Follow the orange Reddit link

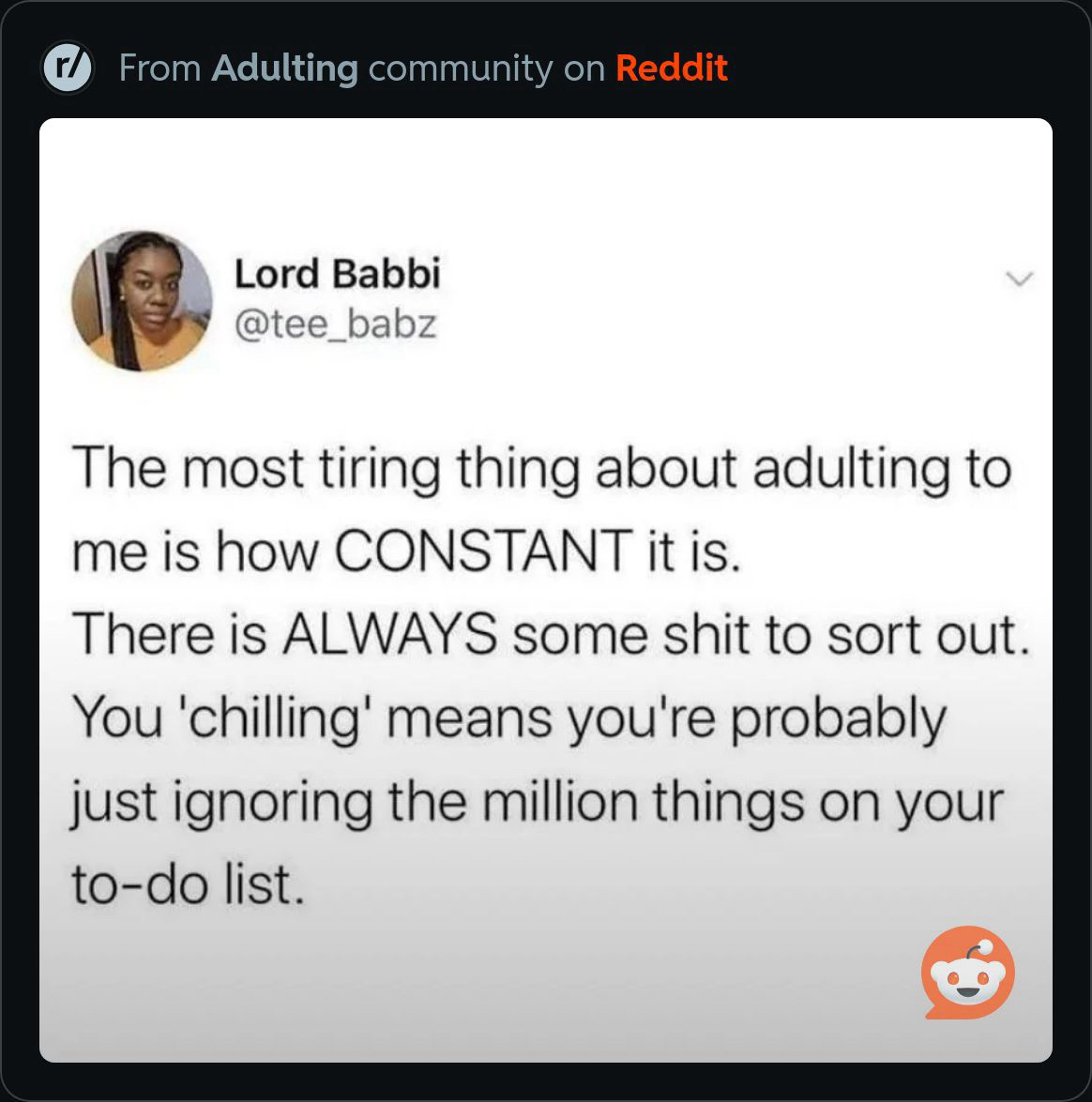[x=671, y=68]
